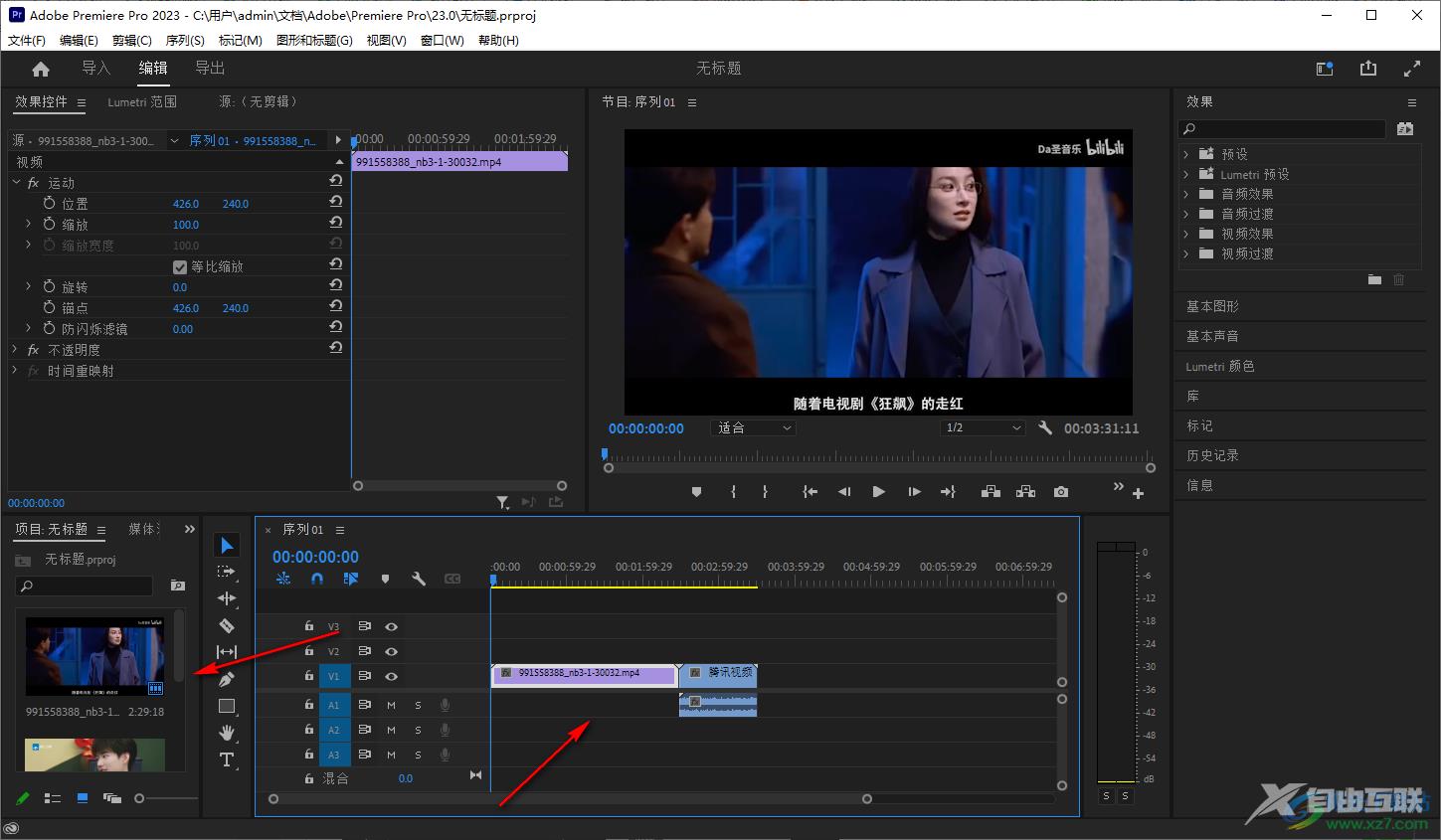Mark In point in Program Monitor
This screenshot has width=1441, height=840.
[x=733, y=491]
